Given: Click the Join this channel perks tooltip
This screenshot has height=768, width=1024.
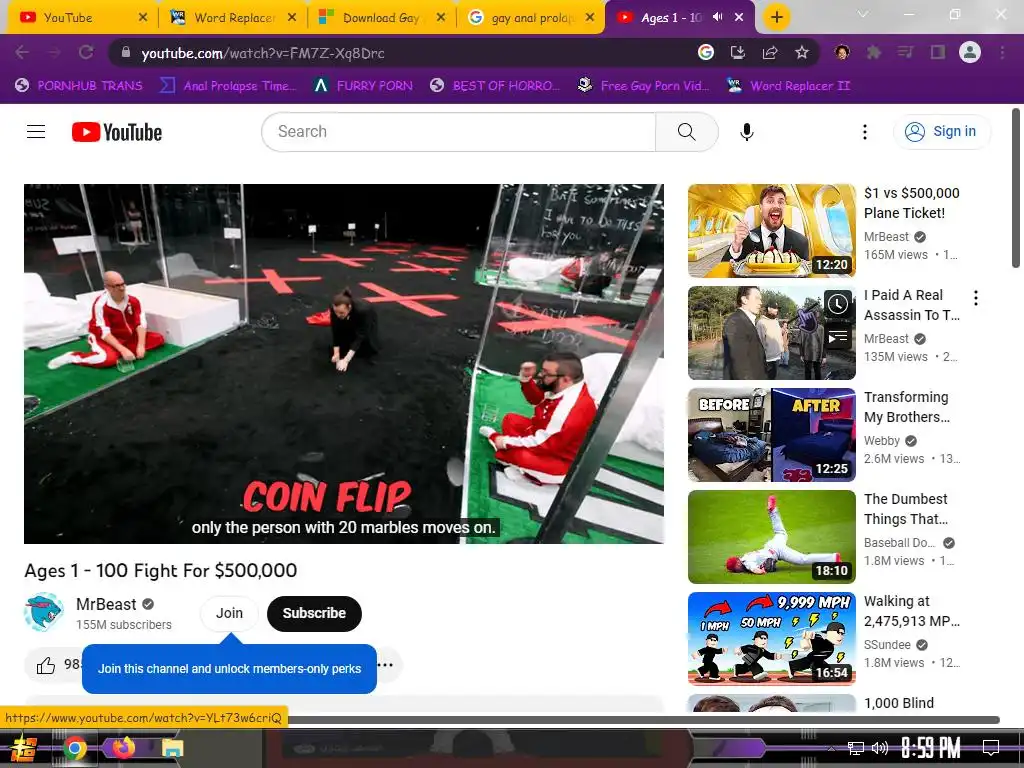Looking at the screenshot, I should 229,668.
